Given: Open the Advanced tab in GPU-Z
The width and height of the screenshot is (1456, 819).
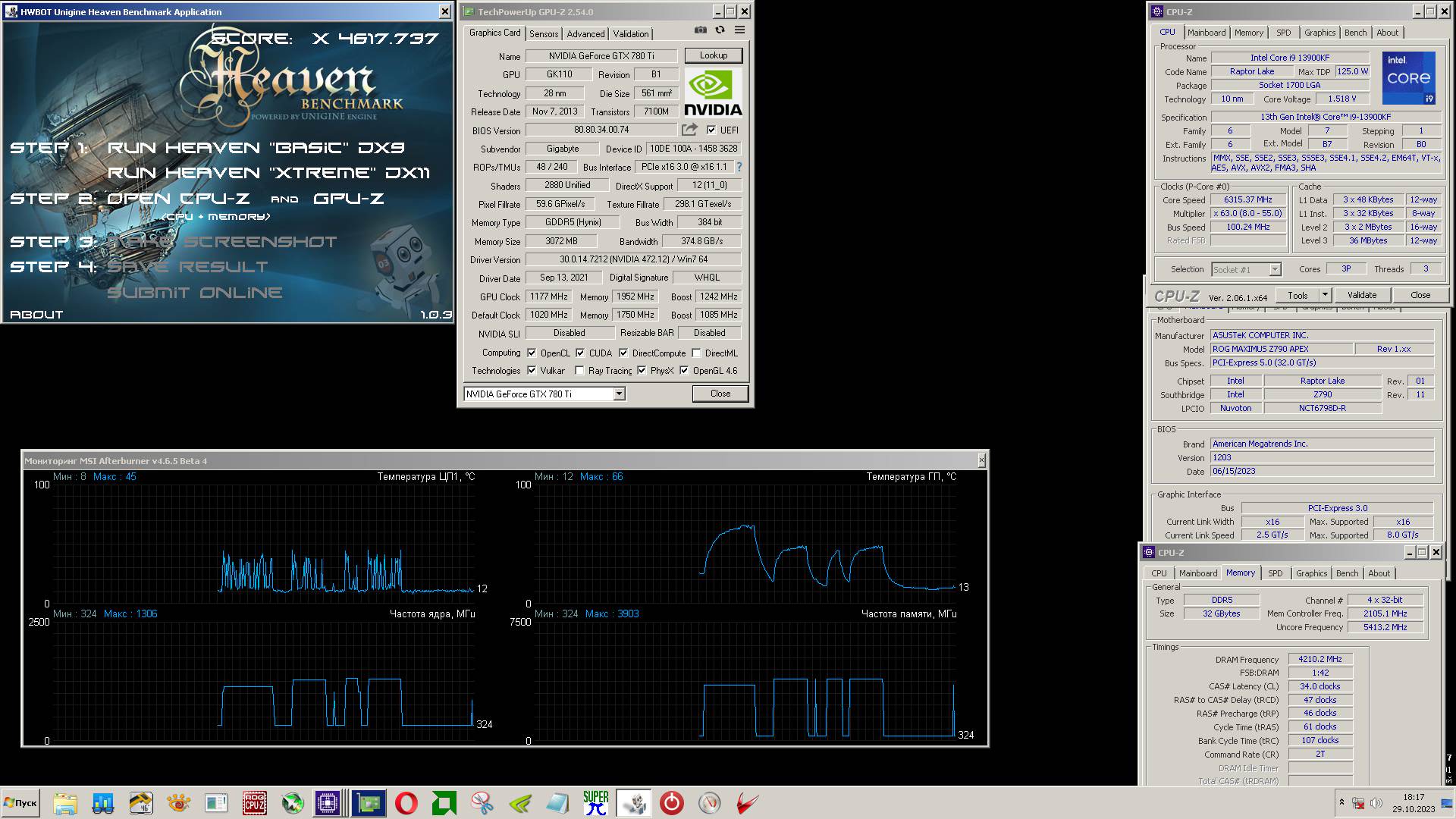Looking at the screenshot, I should [x=585, y=34].
